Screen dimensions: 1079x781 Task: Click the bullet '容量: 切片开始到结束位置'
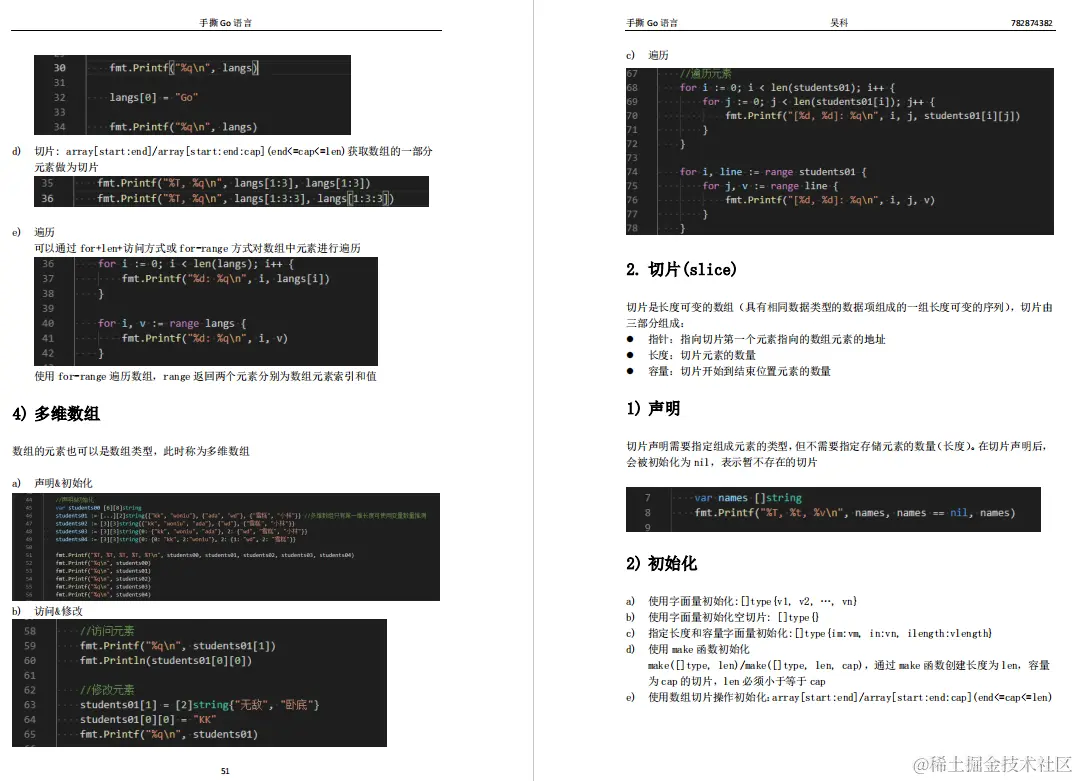tap(728, 370)
